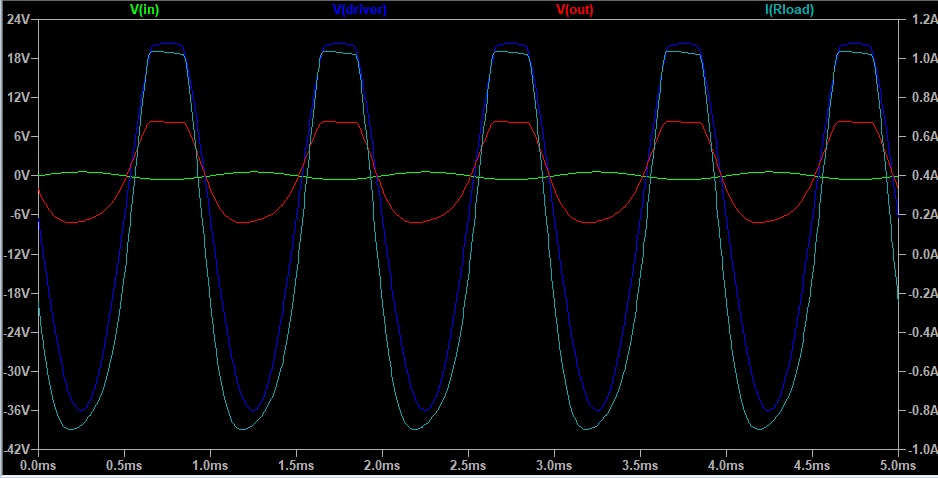Click the 3.0ms time axis label
This screenshot has width=938, height=478.
tap(555, 465)
